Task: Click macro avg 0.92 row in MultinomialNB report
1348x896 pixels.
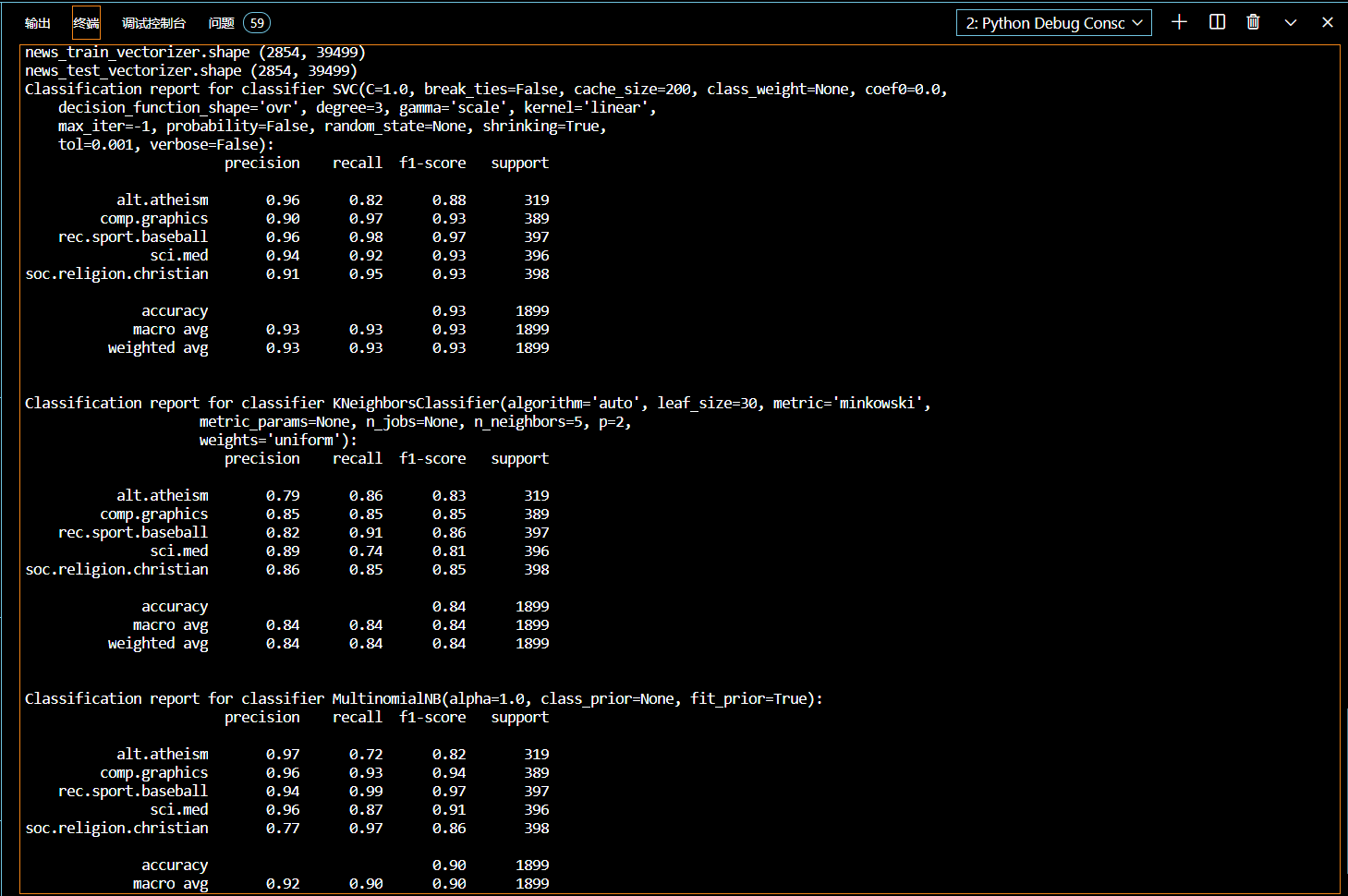Action: click(341, 884)
